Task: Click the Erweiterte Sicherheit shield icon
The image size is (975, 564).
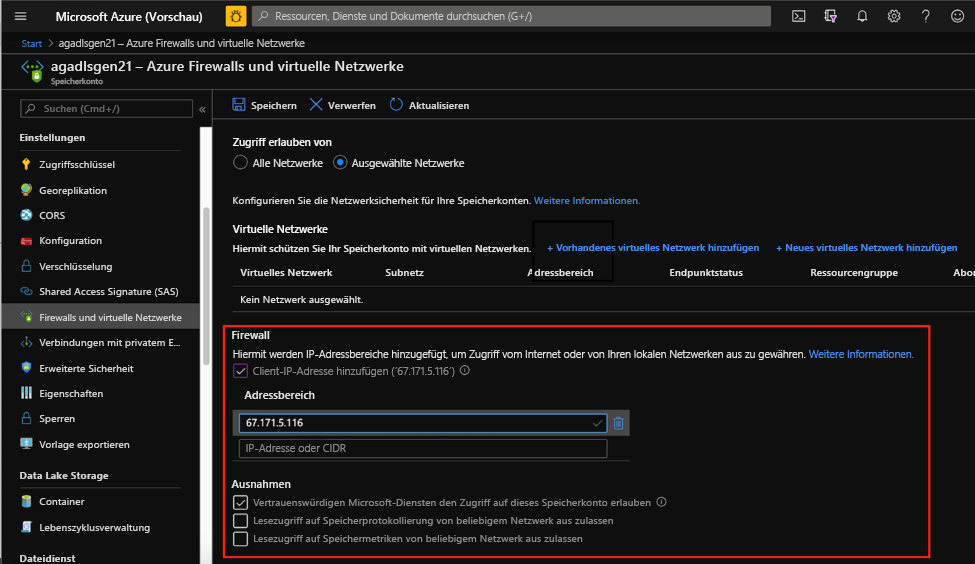Action: coord(26,368)
